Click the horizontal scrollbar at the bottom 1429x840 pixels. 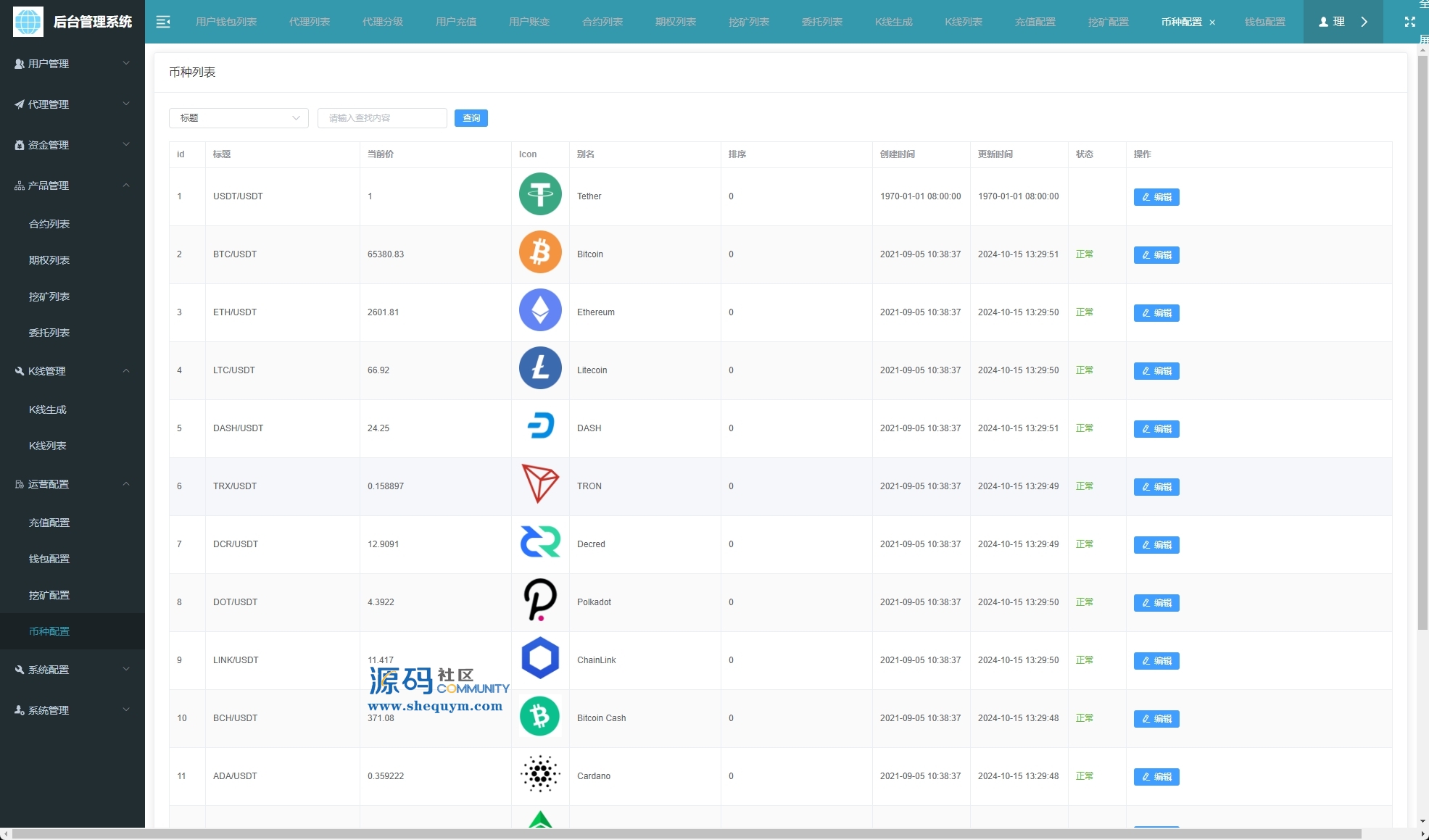click(x=685, y=833)
